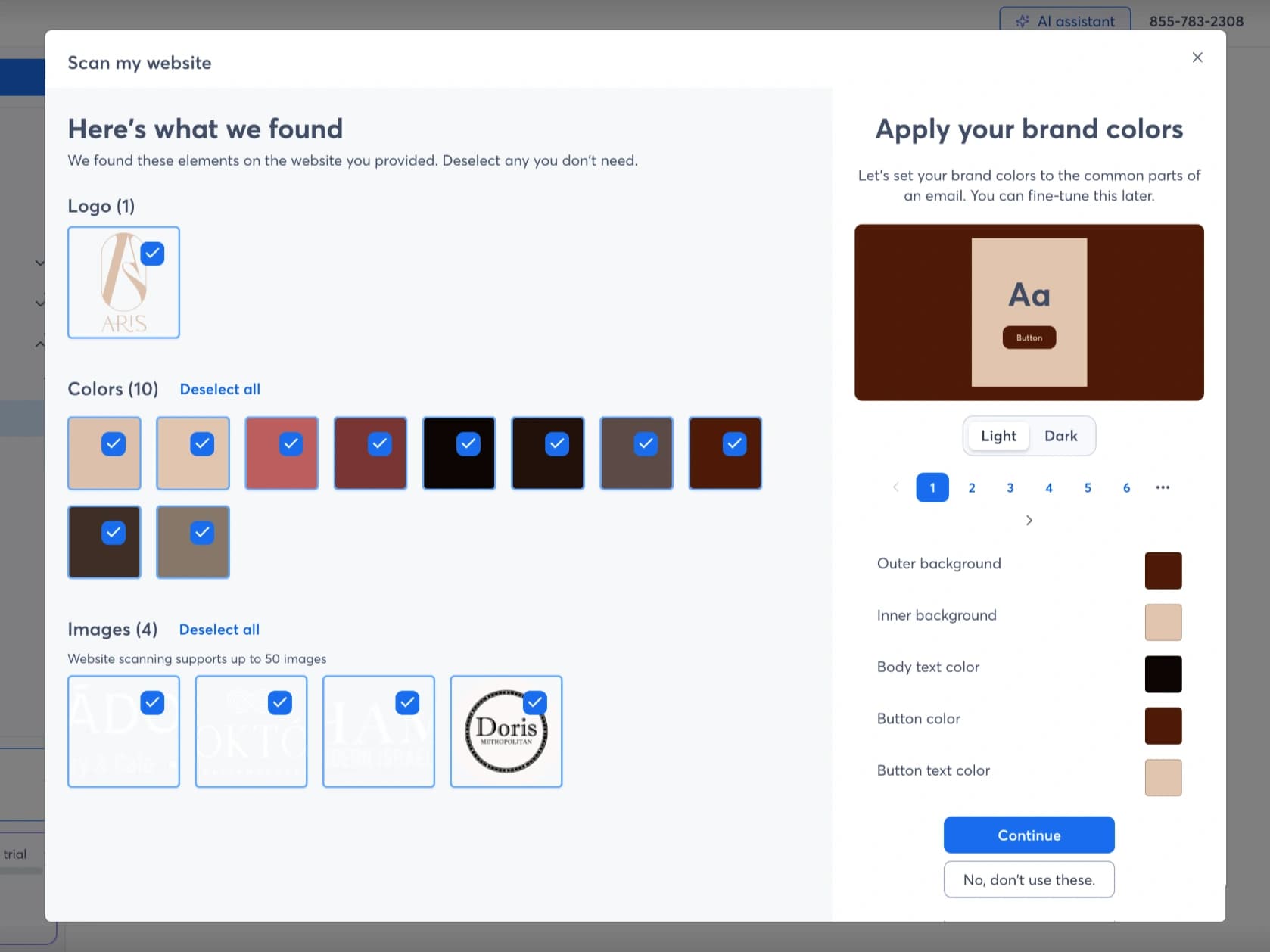Open Outer background color swatch
This screenshot has height=952, width=1270.
point(1163,571)
